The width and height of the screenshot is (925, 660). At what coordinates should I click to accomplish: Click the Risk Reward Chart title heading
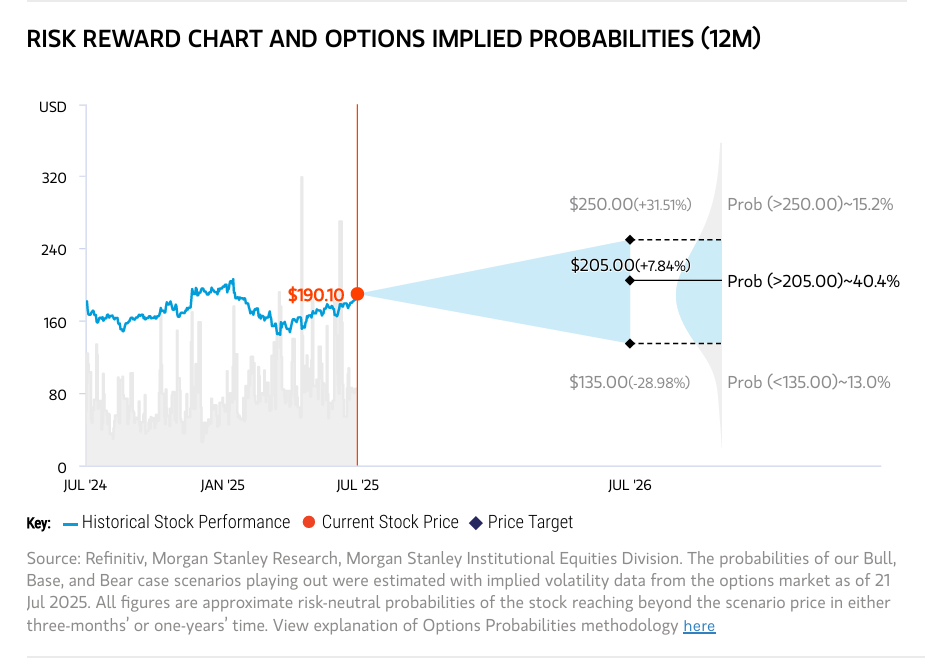393,39
